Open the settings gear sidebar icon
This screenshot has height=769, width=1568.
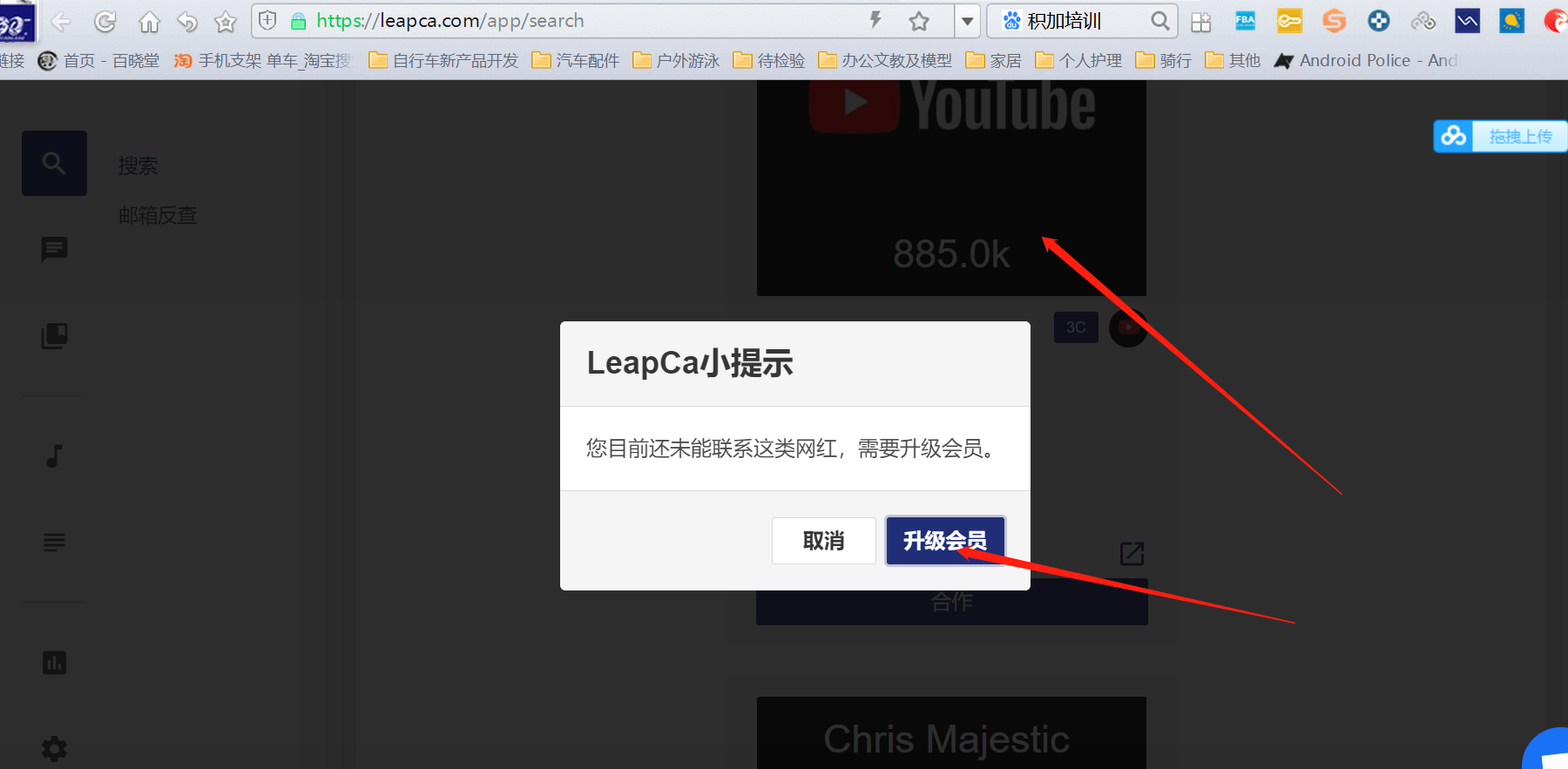[x=54, y=748]
